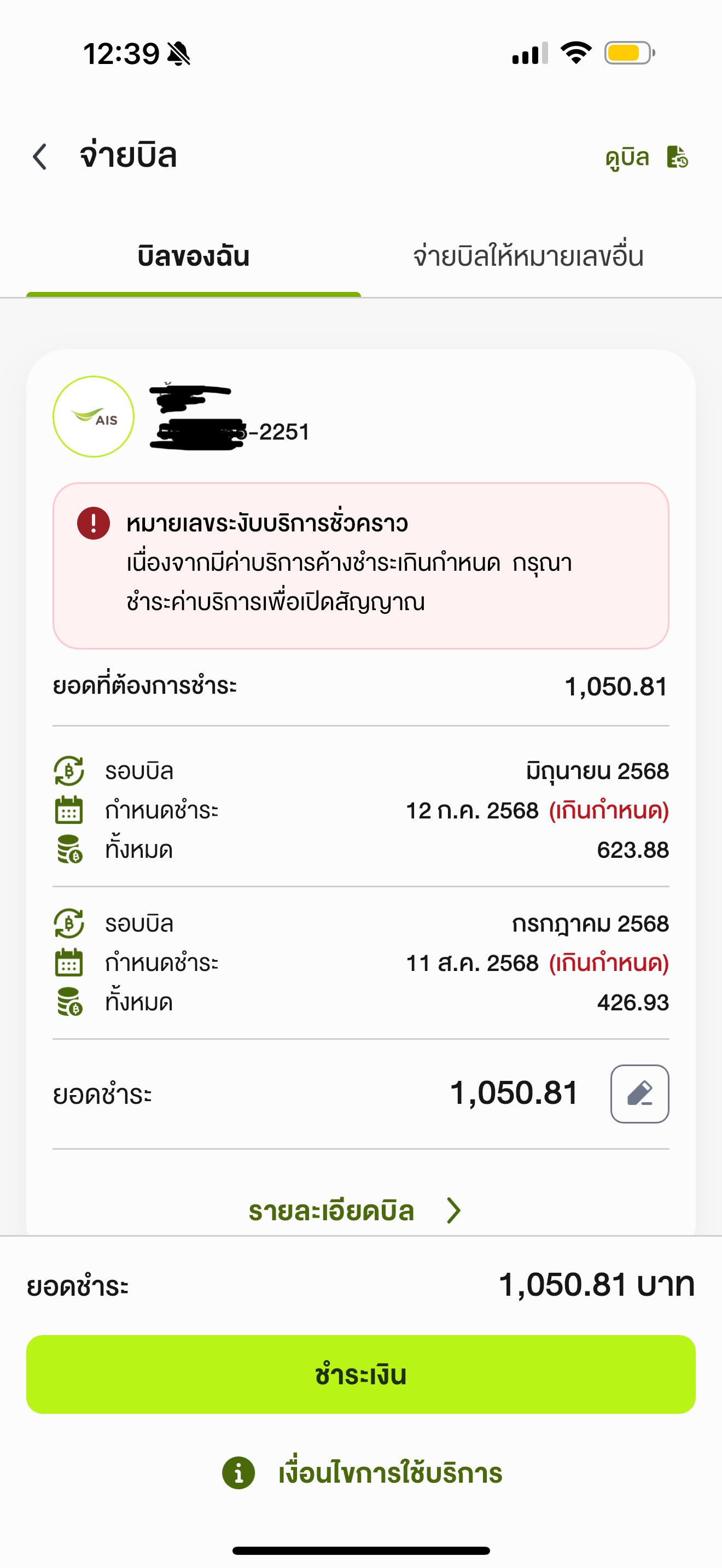Tap the billing cycle icon for มิถุนายน 2568
The width and height of the screenshot is (722, 1568).
69,771
